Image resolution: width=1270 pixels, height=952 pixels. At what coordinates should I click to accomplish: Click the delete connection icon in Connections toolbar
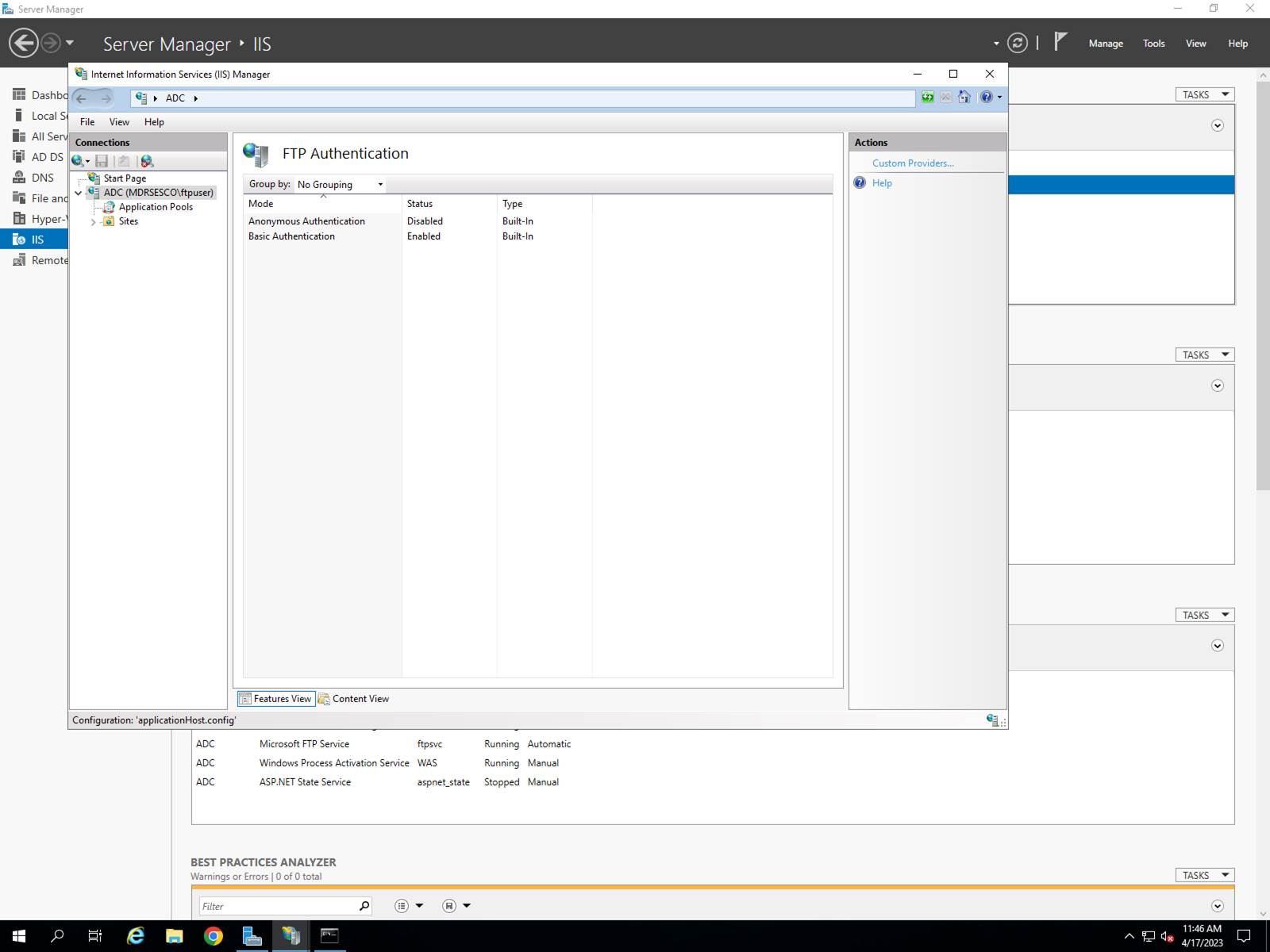147,161
